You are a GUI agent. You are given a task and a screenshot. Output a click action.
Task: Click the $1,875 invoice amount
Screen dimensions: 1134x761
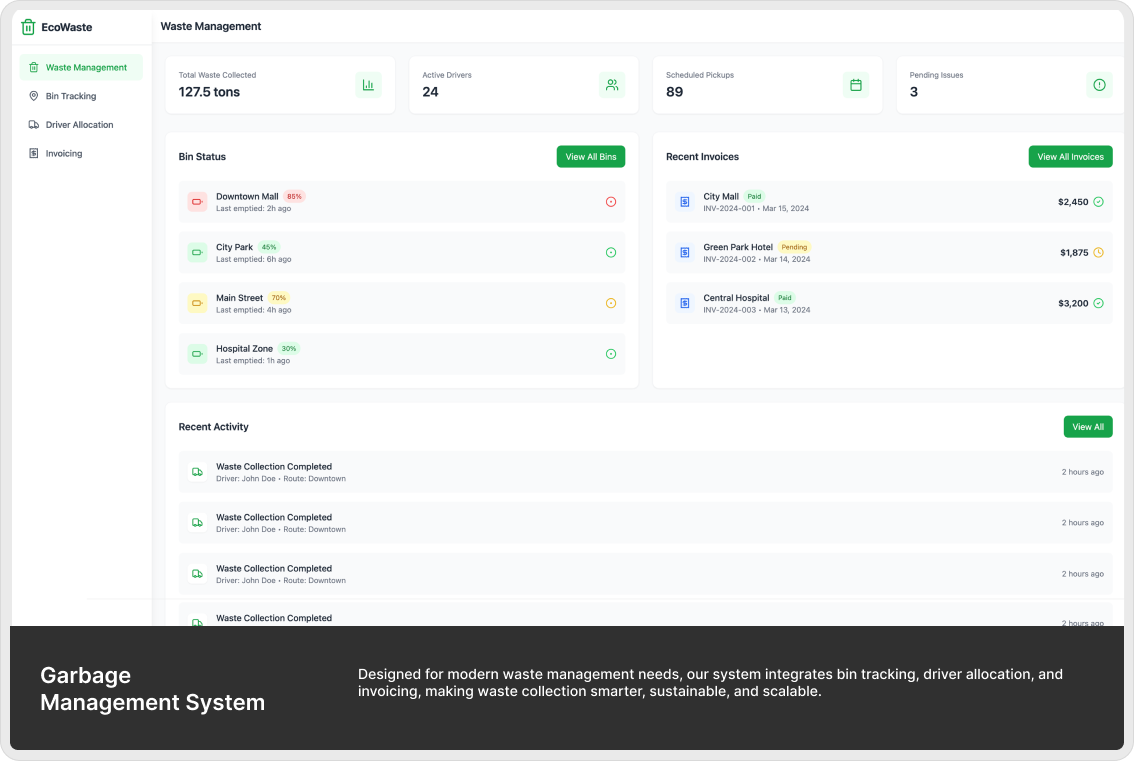[1074, 252]
